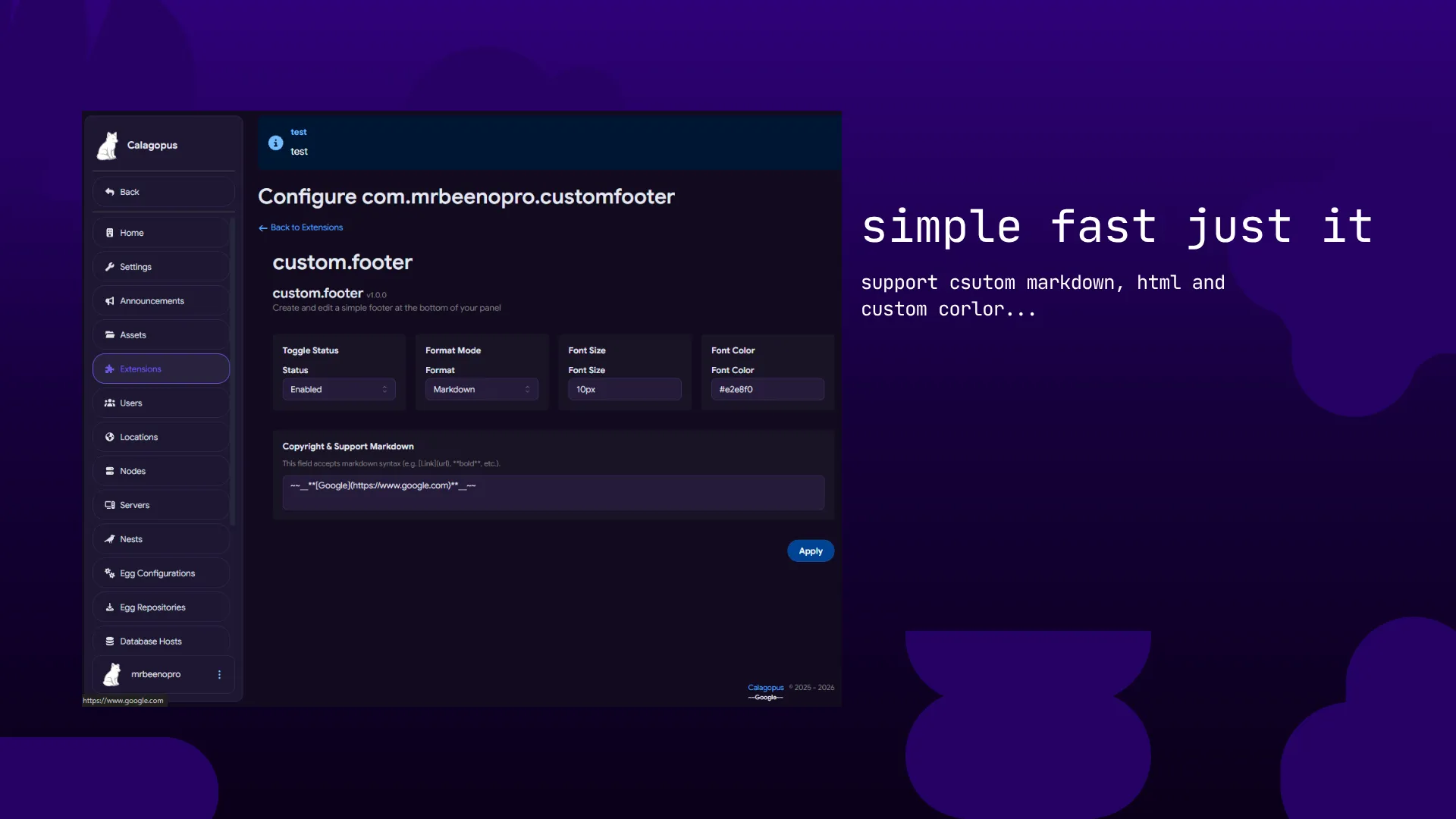Screen dimensions: 1456x819
Task: Click the Home sidebar icon
Action: coord(110,233)
